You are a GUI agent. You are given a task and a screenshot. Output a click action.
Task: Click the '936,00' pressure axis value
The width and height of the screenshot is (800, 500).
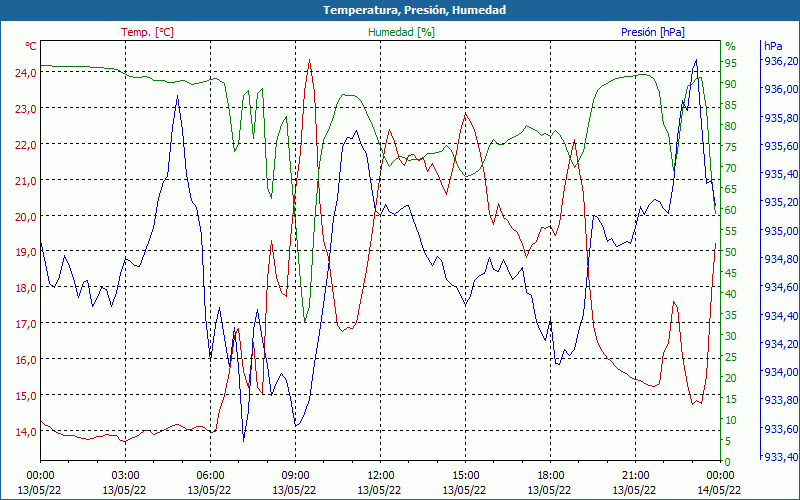(x=779, y=89)
